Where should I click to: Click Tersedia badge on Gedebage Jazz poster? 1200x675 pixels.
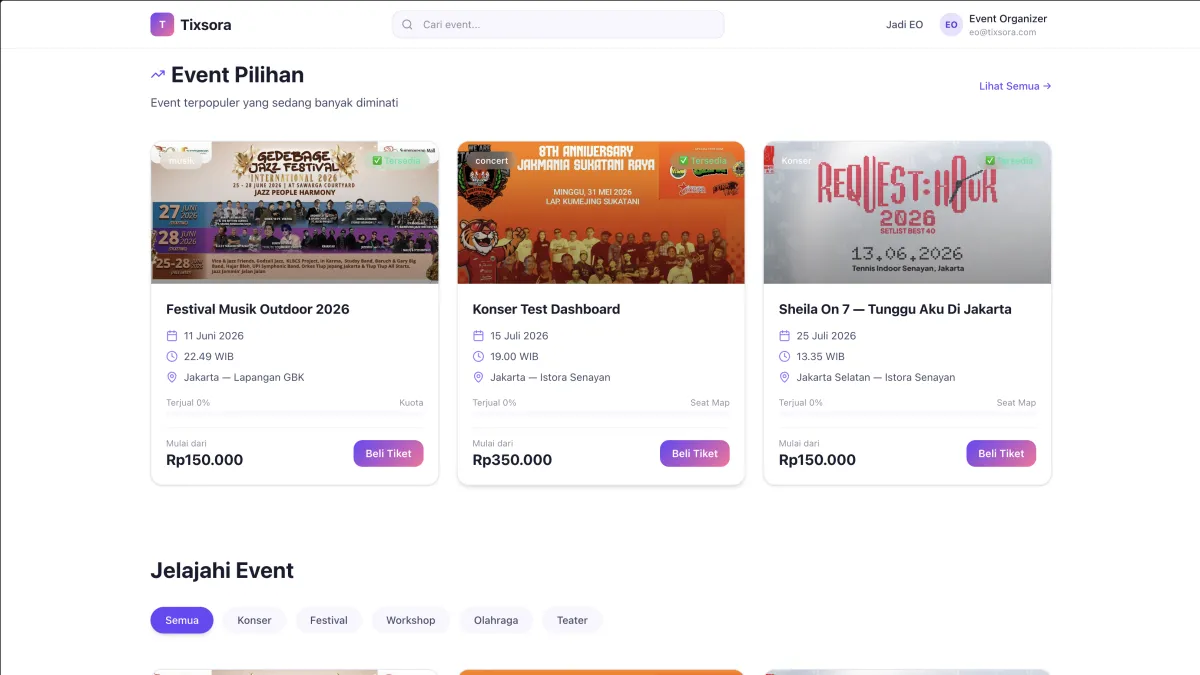coord(397,160)
